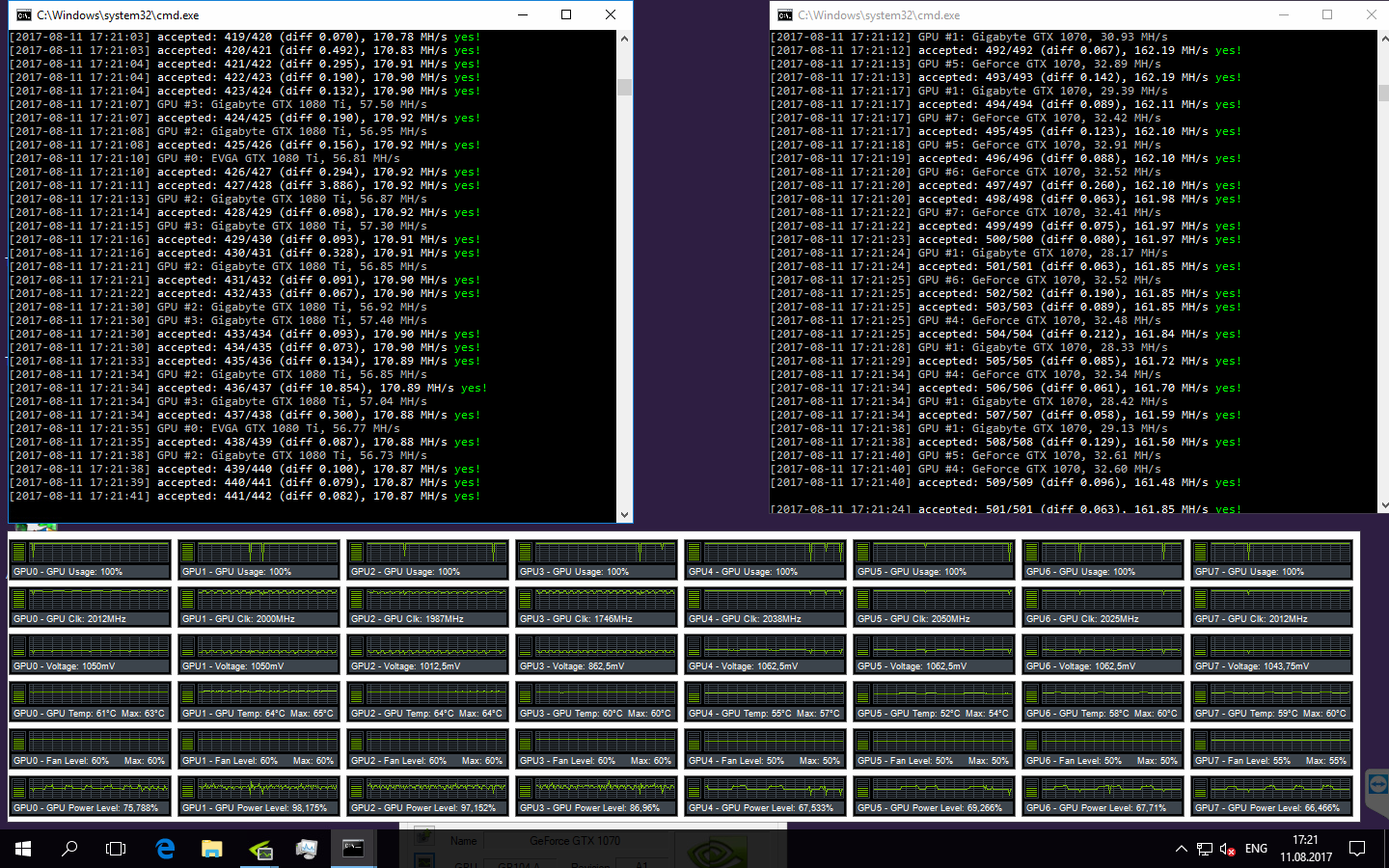Click 'accepted: 509/509 (diff 0.096)' line in right cmd

pos(1006,482)
